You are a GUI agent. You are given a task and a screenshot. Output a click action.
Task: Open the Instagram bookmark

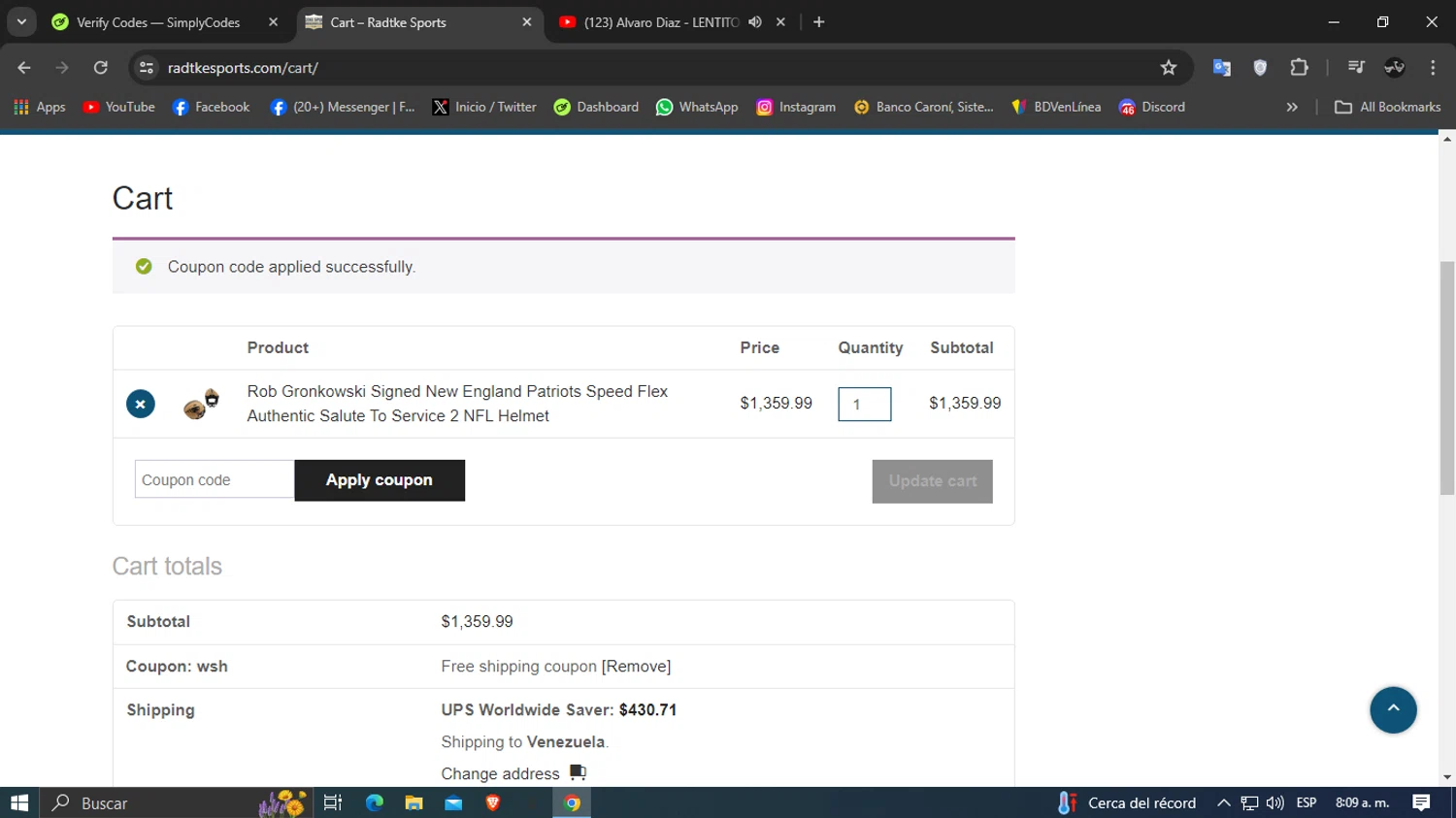[796, 107]
